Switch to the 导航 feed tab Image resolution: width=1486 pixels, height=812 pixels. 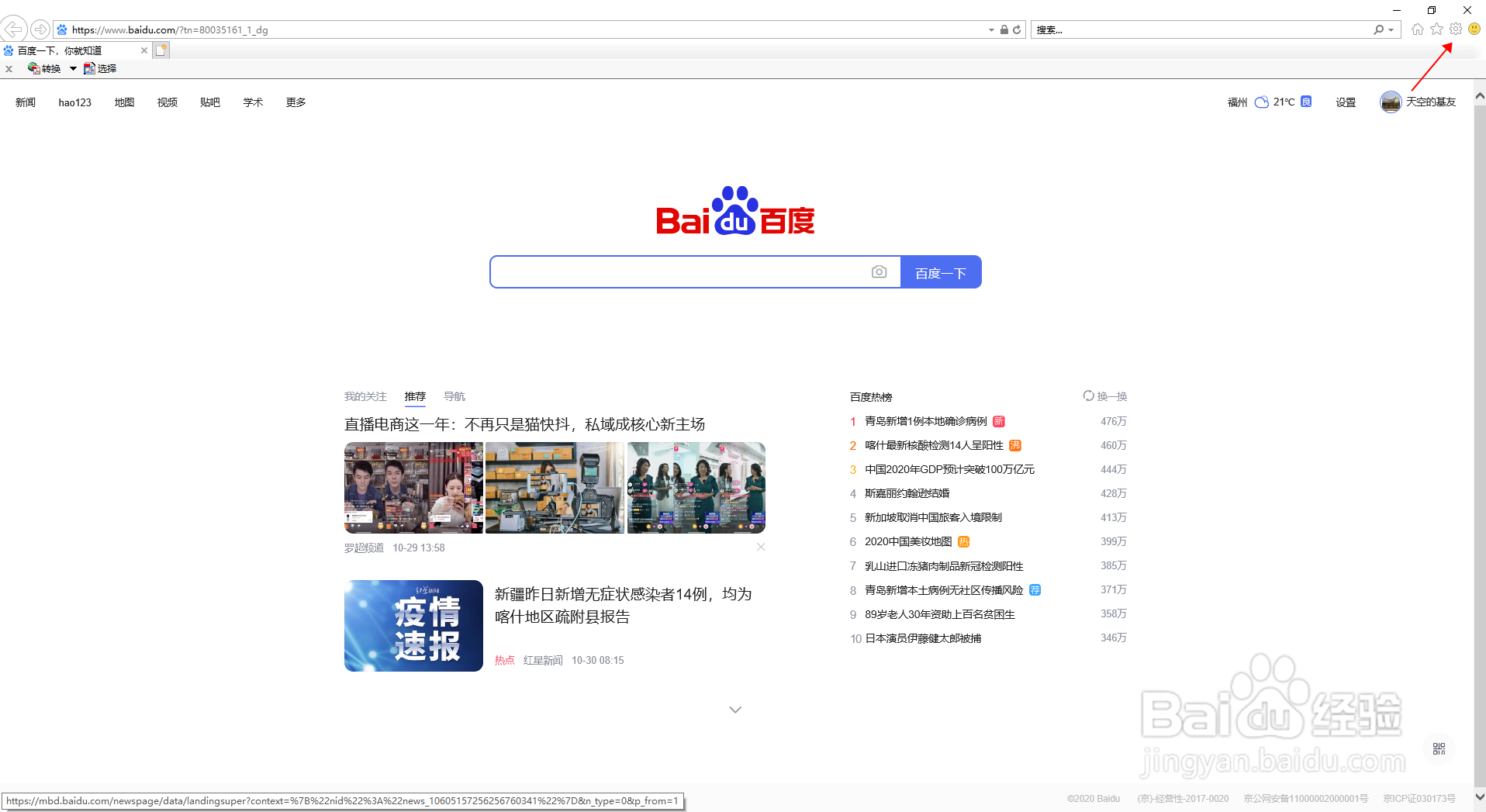tap(454, 396)
